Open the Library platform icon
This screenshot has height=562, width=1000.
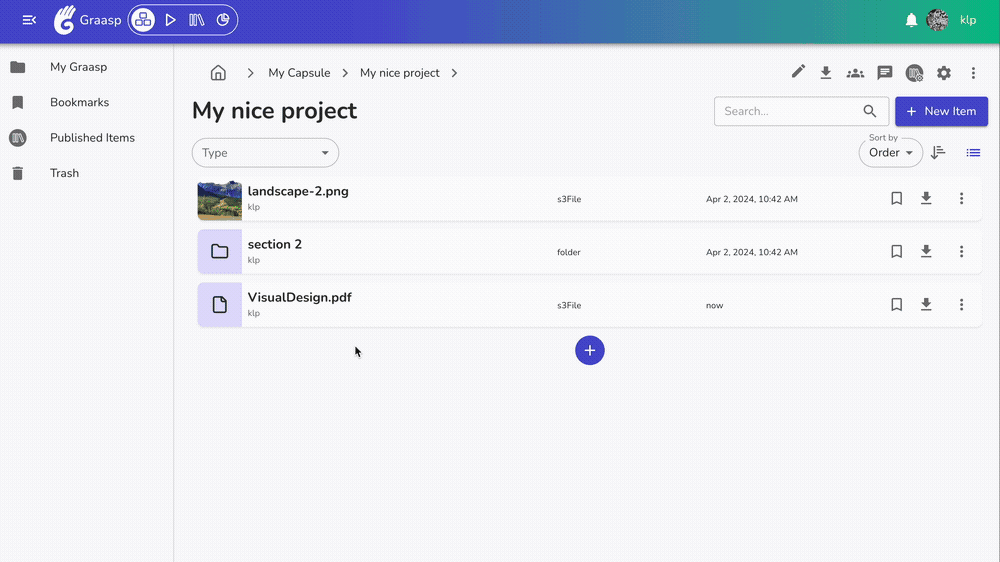(x=196, y=20)
